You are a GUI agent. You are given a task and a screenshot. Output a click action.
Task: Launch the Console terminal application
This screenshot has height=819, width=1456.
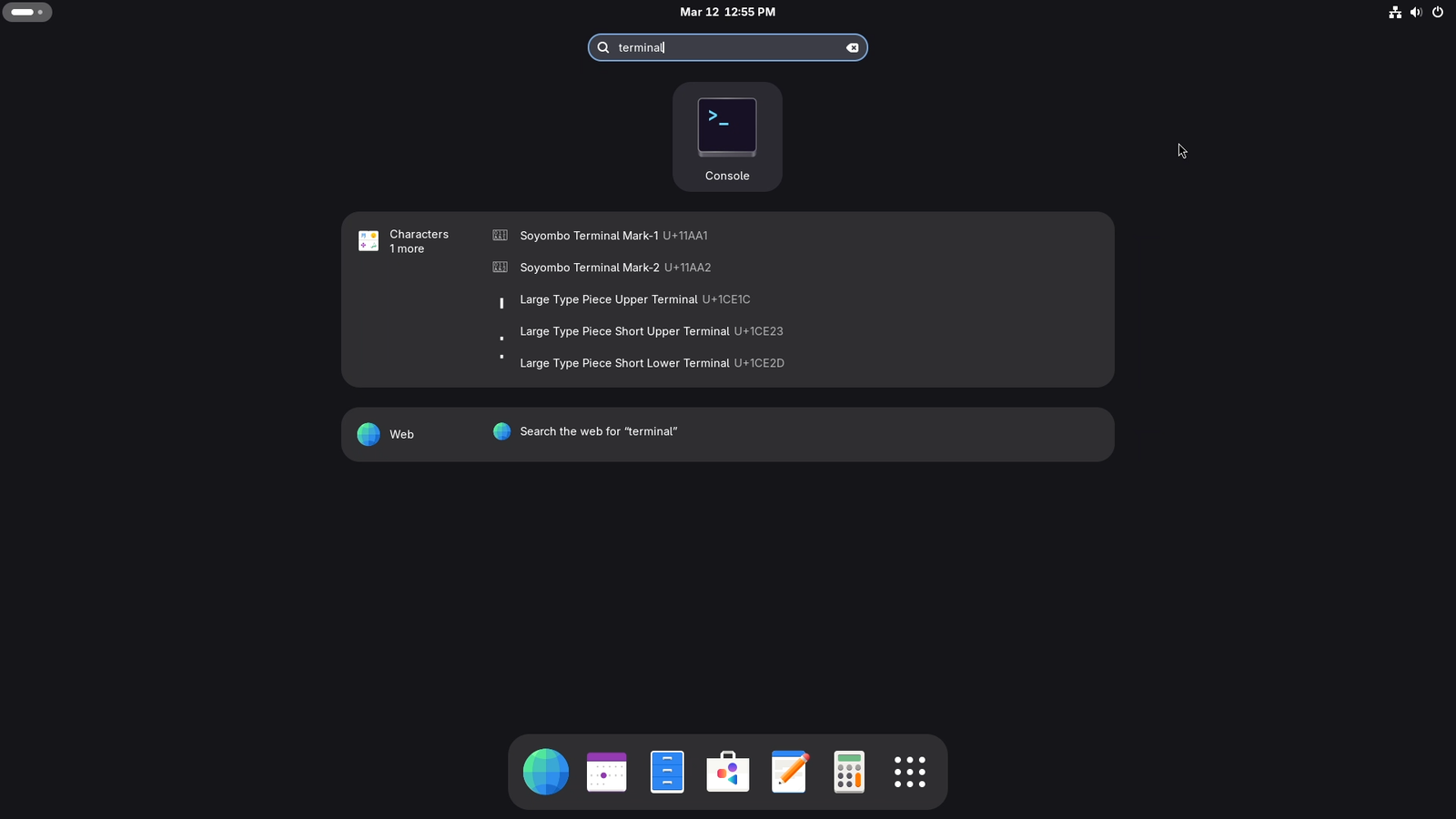point(726,136)
